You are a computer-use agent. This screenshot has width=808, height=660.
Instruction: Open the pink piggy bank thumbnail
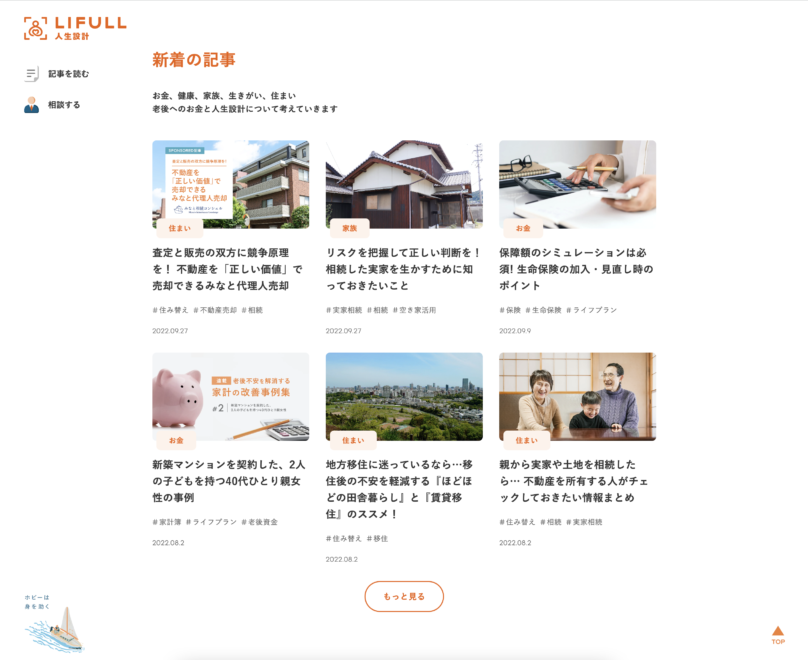(231, 397)
